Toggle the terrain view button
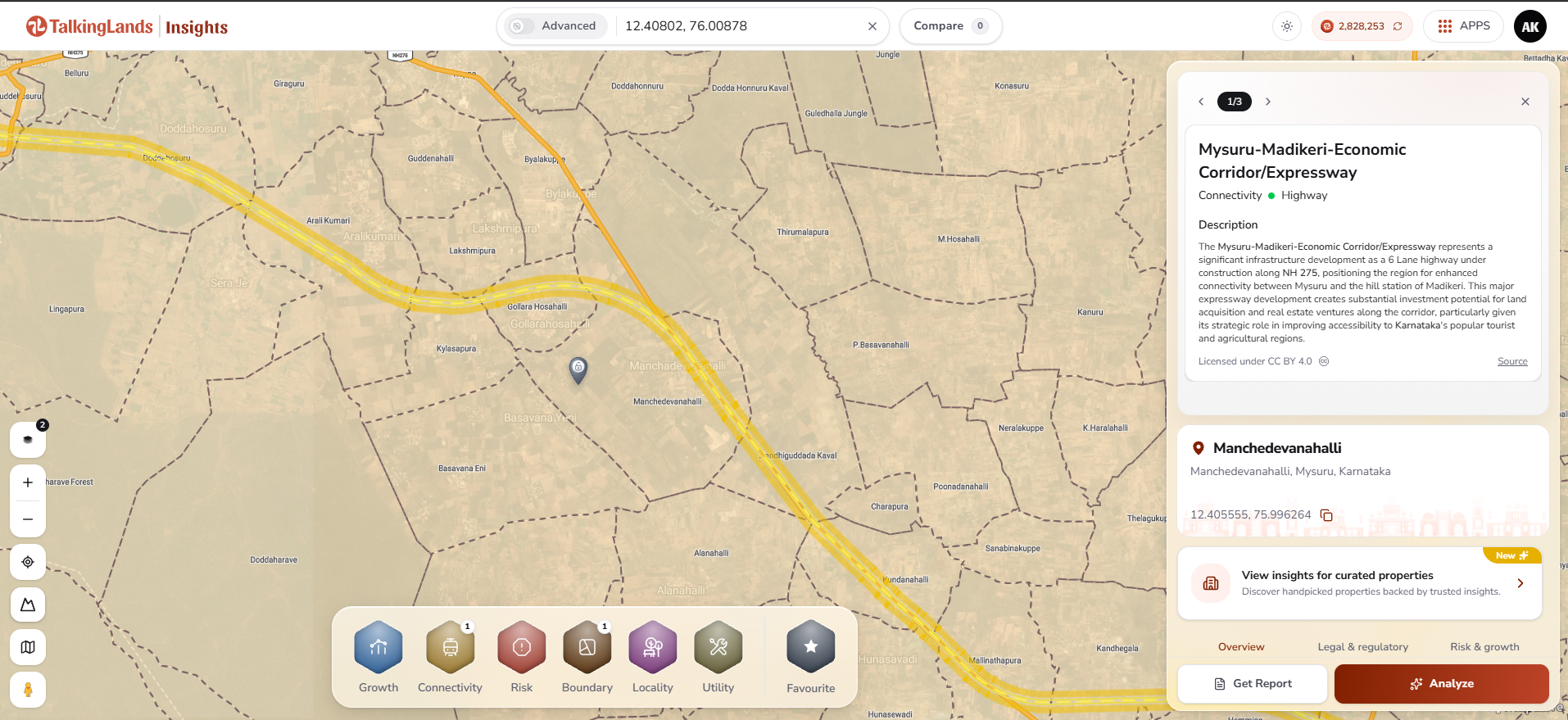 28,605
